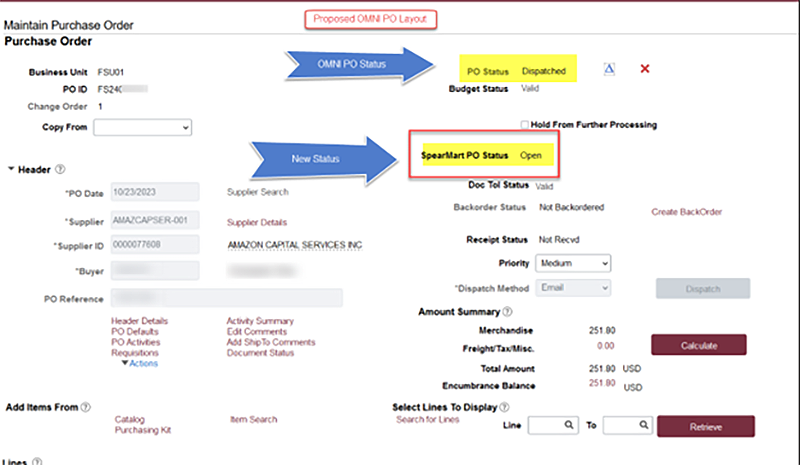800x465 pixels.
Task: Expand the Actions menu arrow
Action: tap(125, 364)
